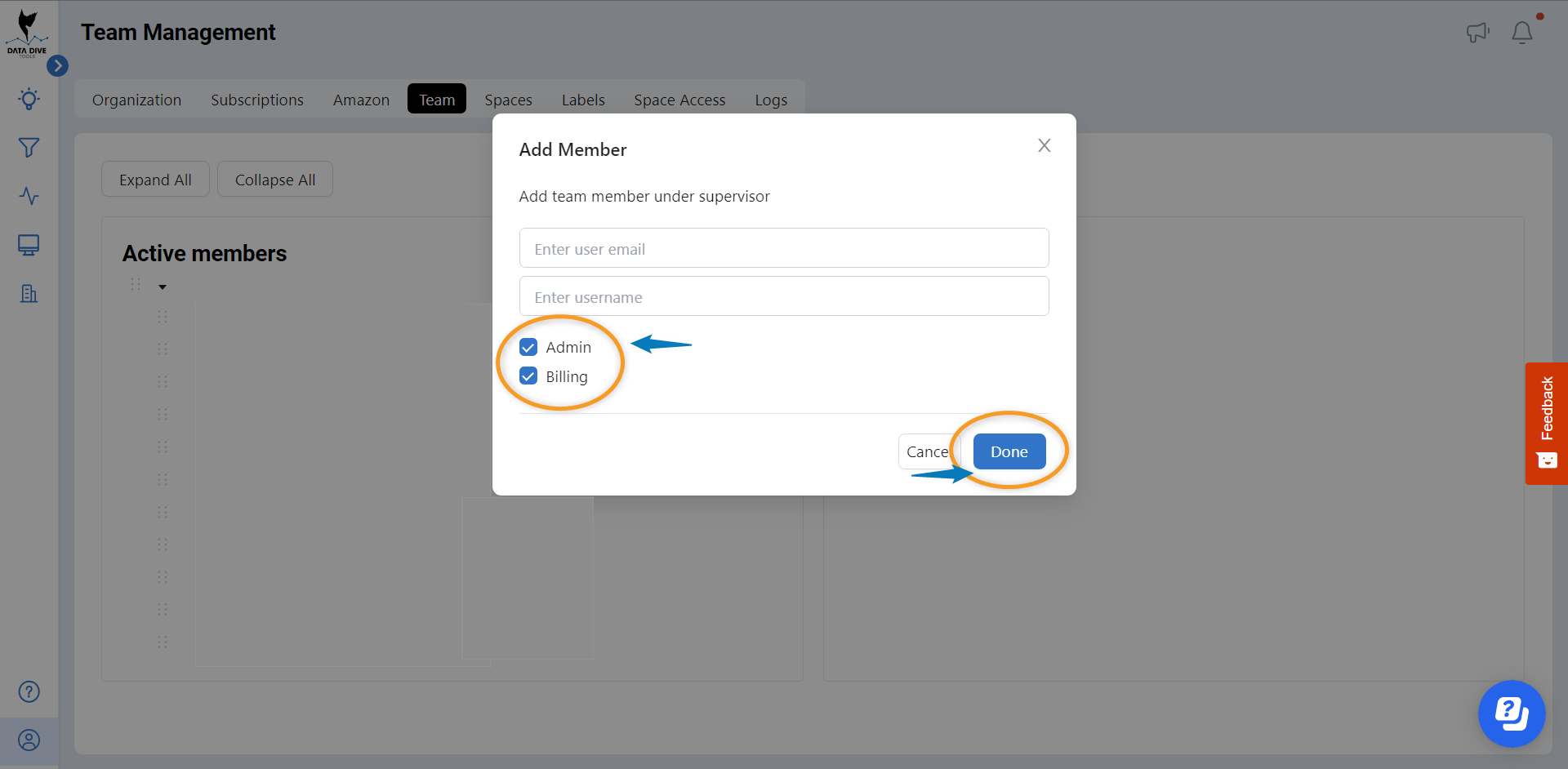1568x769 pixels.
Task: Select the Team tab
Action: coord(437,99)
